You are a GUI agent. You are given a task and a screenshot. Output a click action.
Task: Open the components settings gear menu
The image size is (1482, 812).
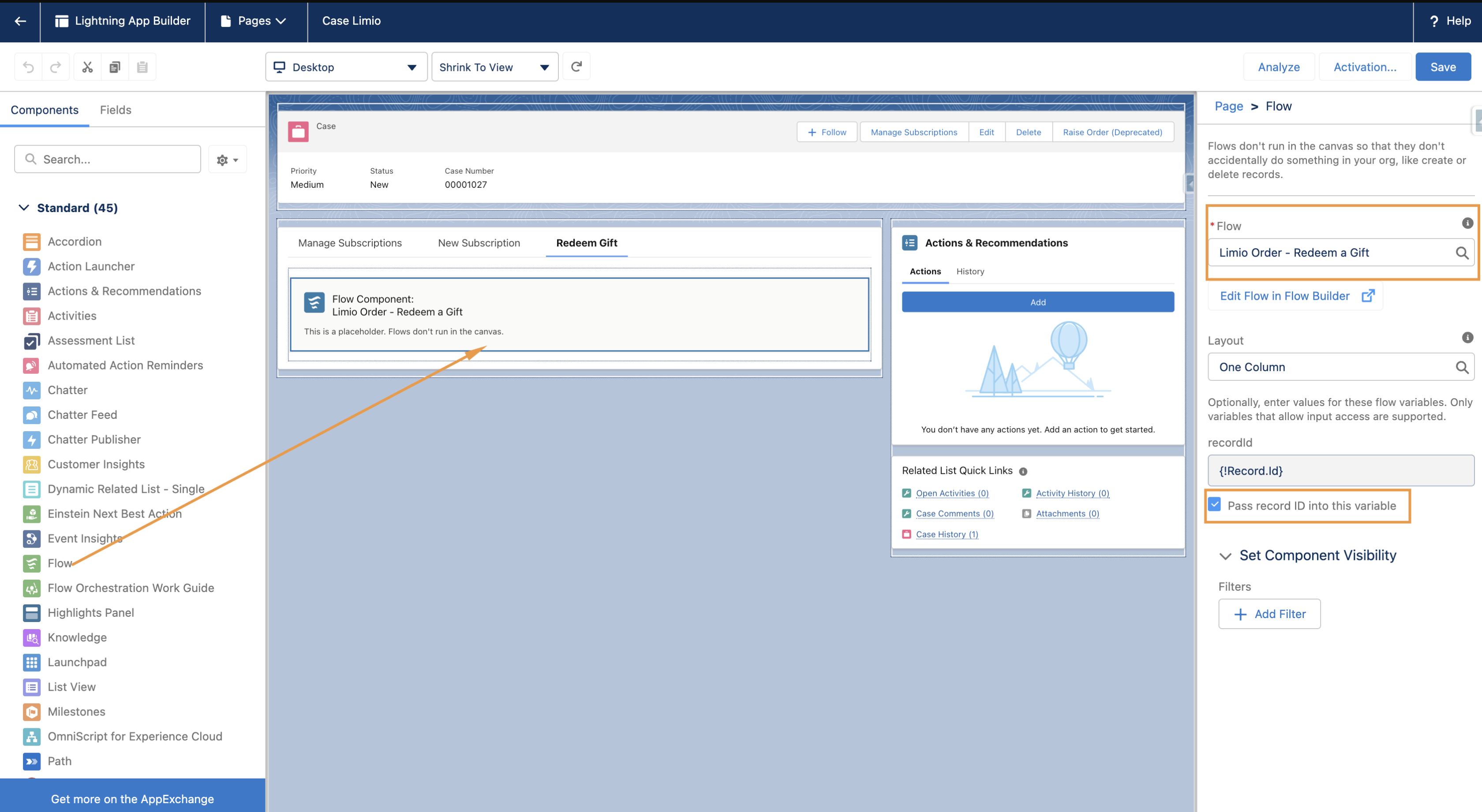click(x=227, y=160)
